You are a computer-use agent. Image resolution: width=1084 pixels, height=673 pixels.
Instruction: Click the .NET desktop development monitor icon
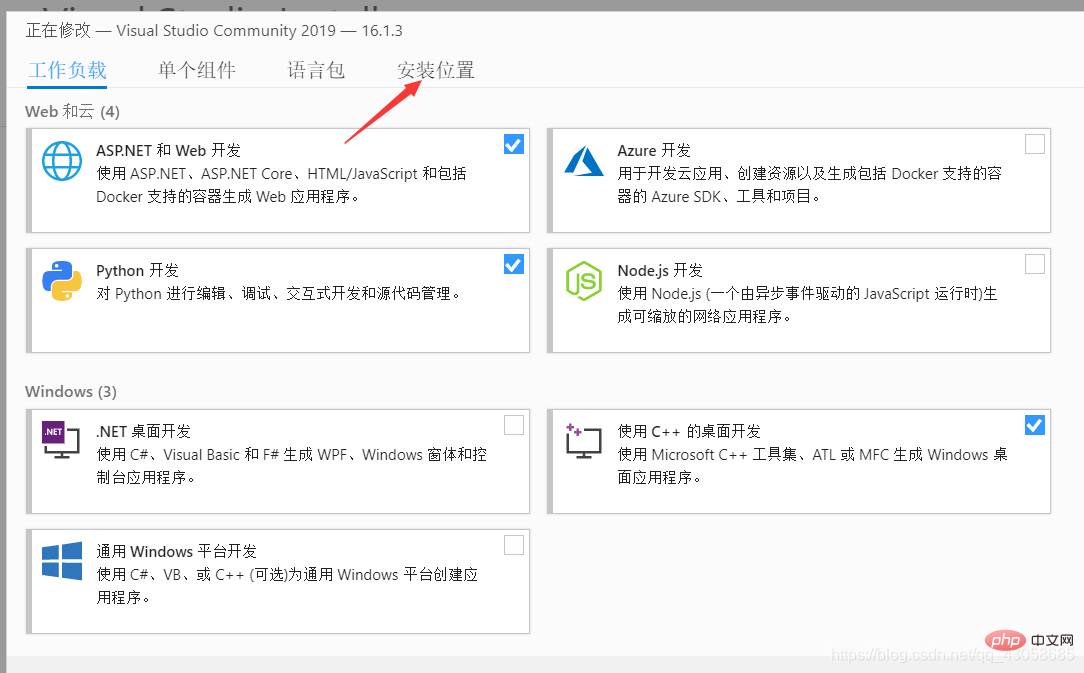tap(61, 441)
